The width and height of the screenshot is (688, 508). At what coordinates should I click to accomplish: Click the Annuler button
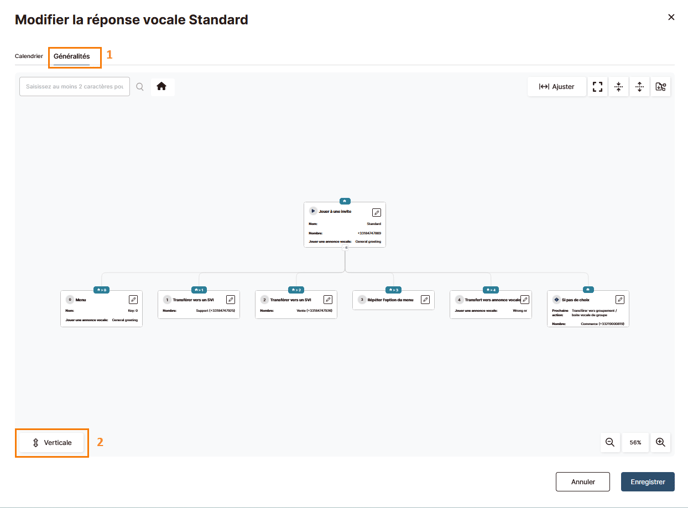click(x=583, y=482)
